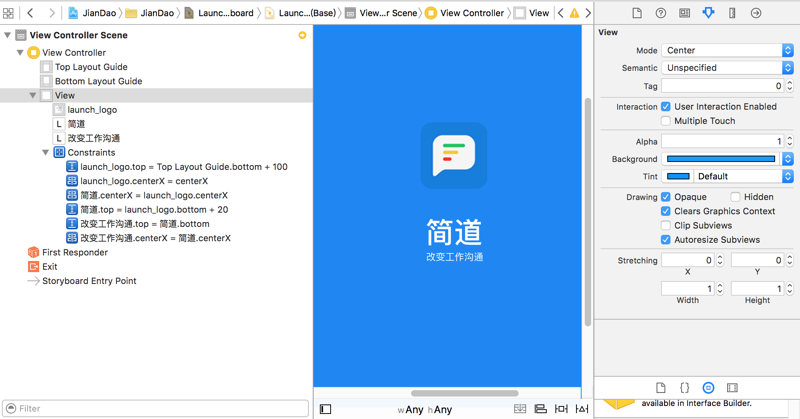Collapse the View disclosure triangle
Screen dimensions: 800x419
(33, 95)
